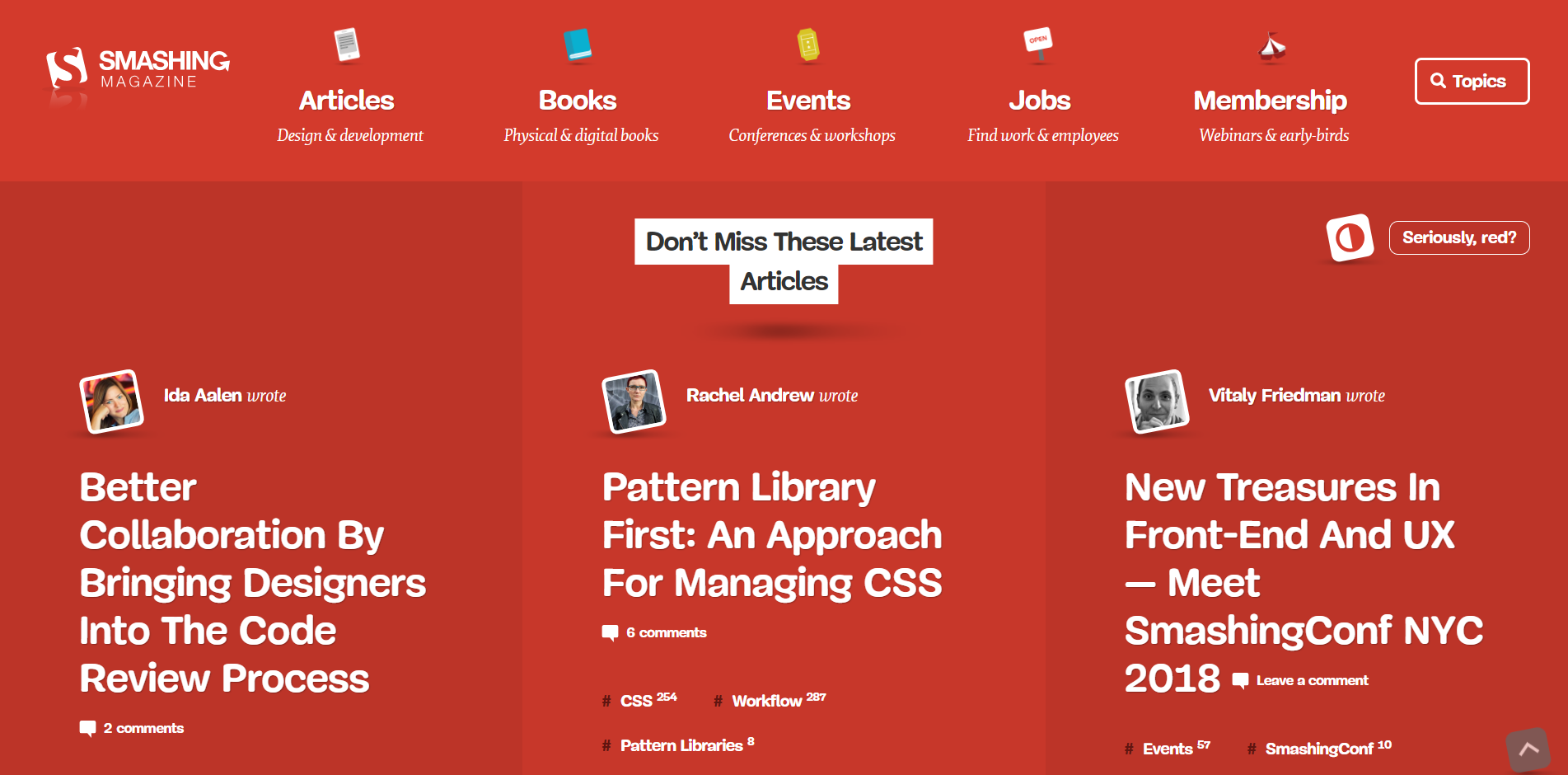1568x775 pixels.
Task: Click the Topics search button
Action: 1472,81
